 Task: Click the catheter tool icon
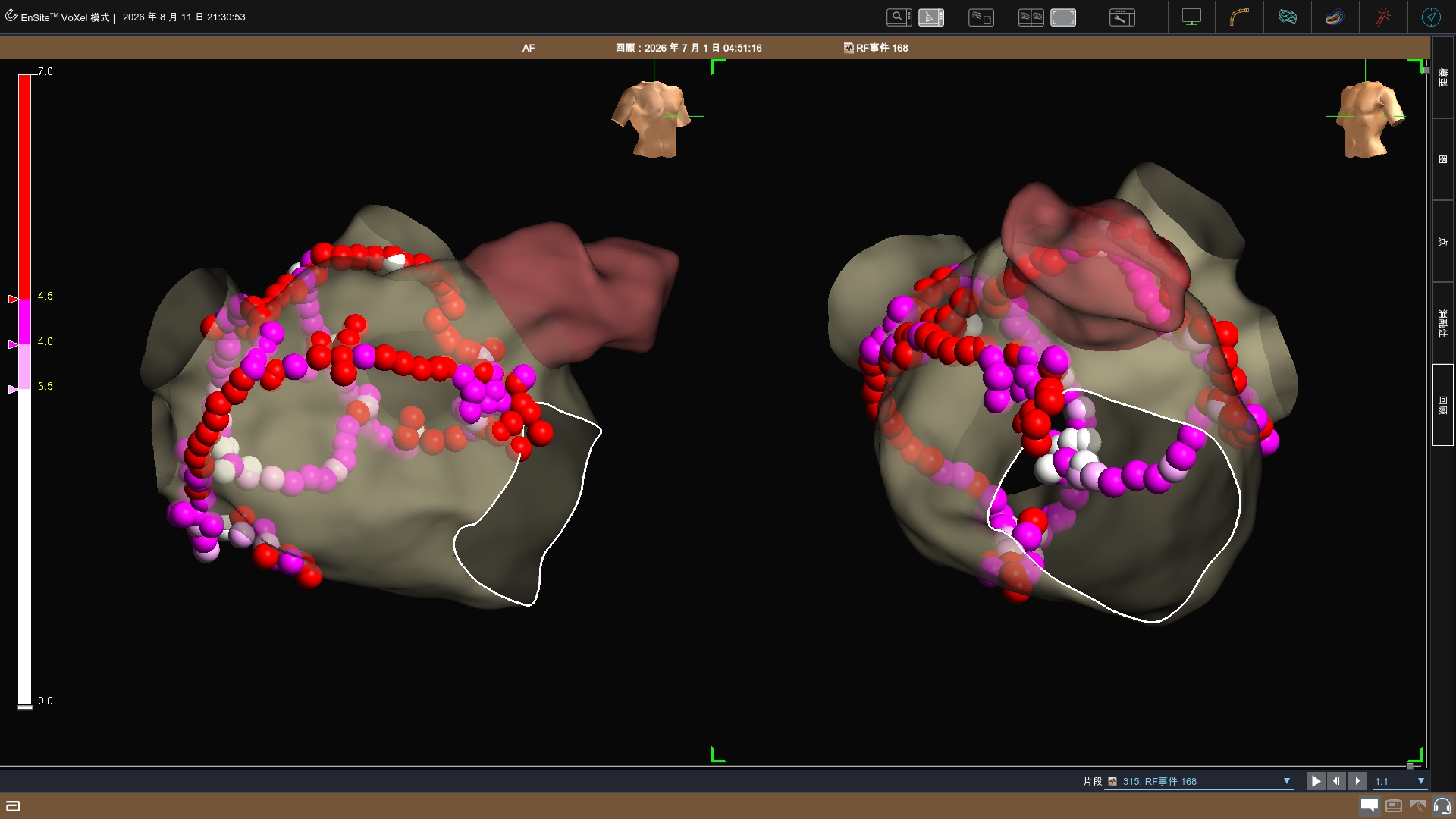point(1239,17)
